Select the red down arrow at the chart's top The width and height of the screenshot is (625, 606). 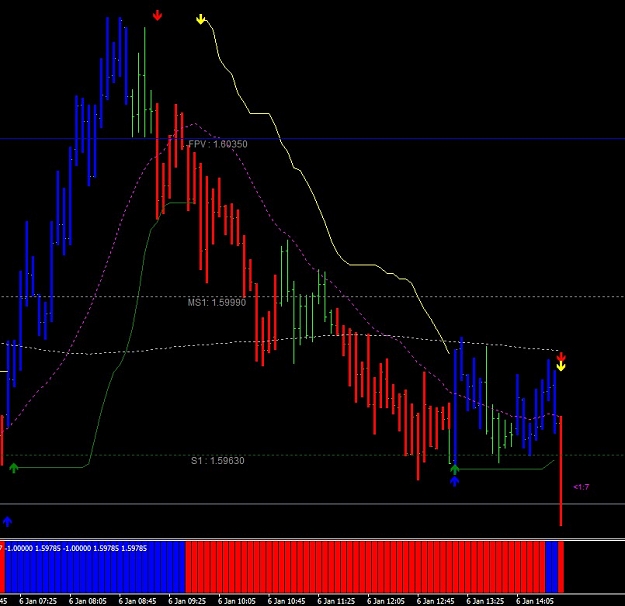157,16
